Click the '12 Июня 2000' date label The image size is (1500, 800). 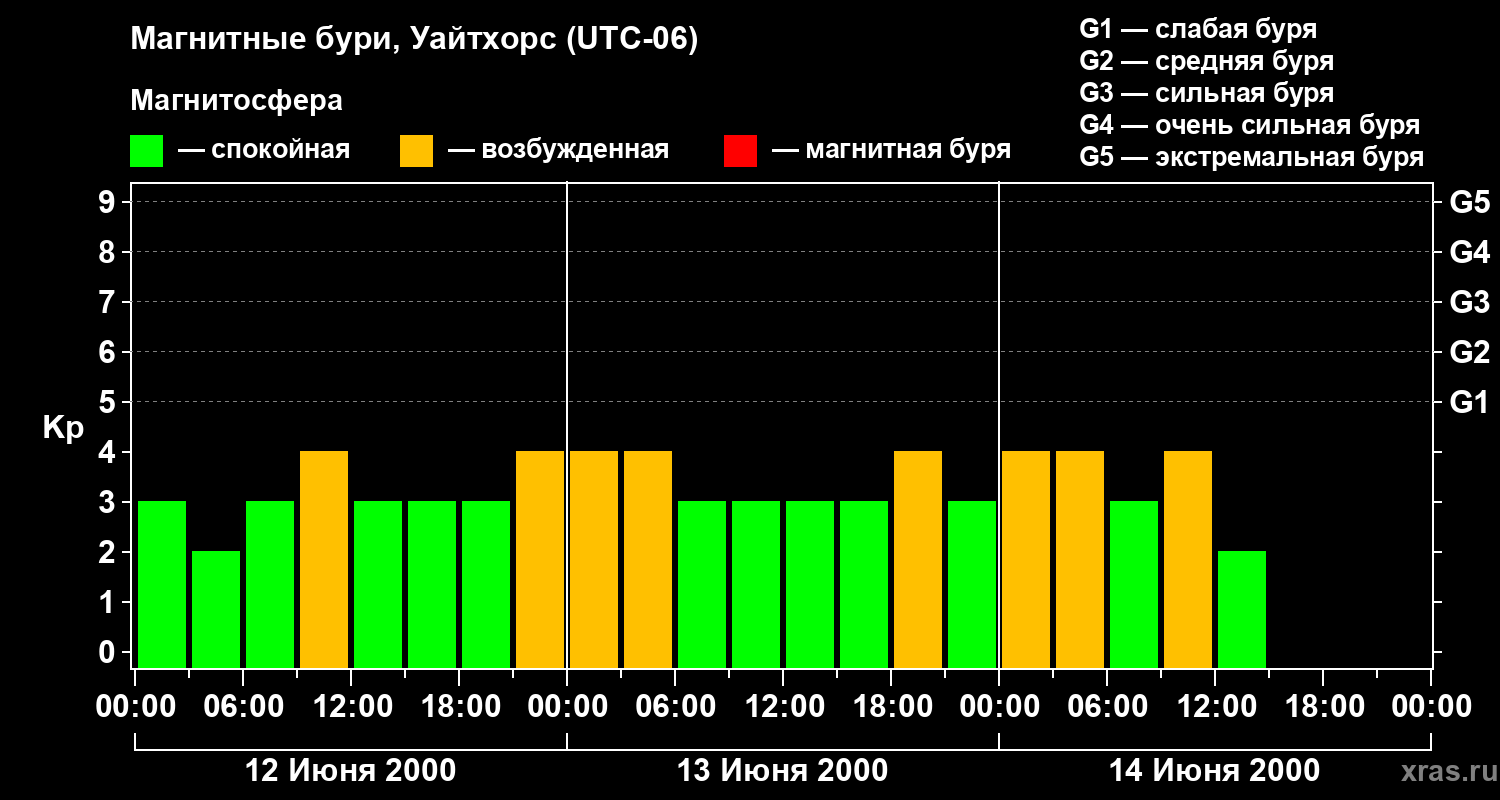(351, 771)
